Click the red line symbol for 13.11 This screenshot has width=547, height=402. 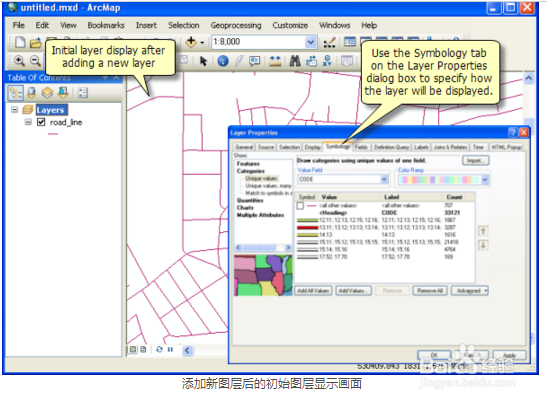coord(307,228)
